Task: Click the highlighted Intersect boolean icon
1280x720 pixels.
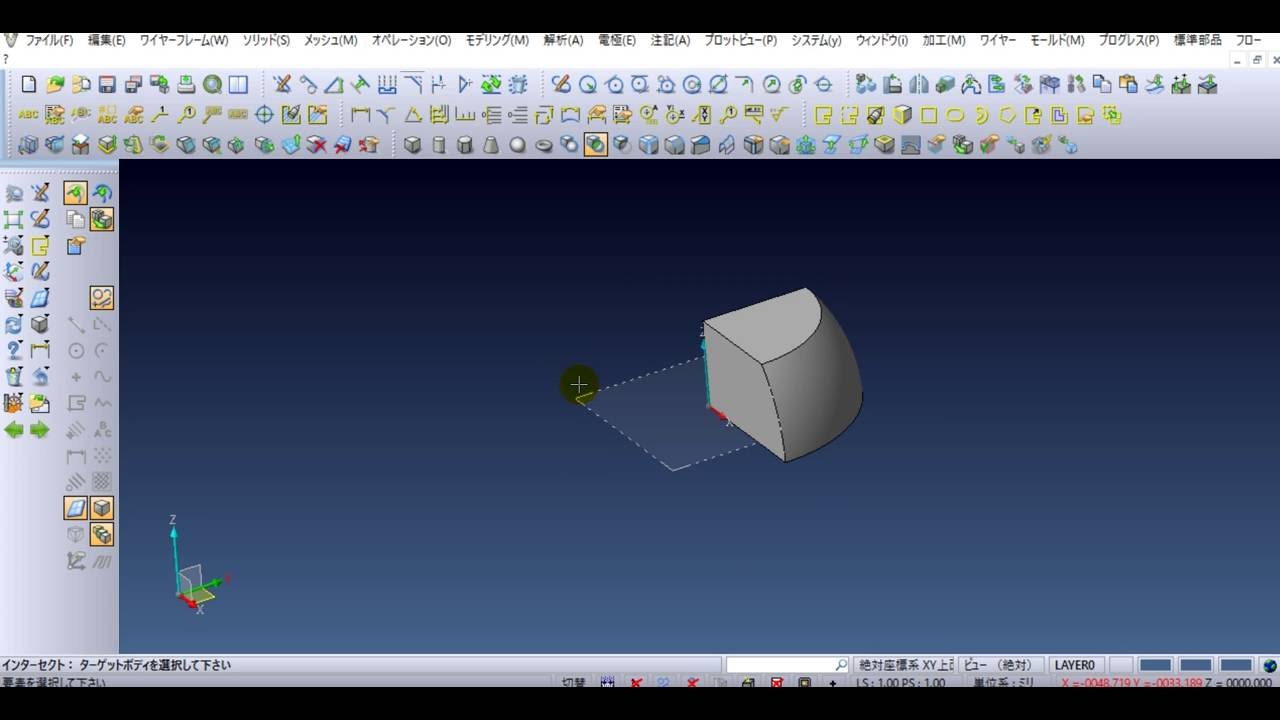Action: point(595,145)
